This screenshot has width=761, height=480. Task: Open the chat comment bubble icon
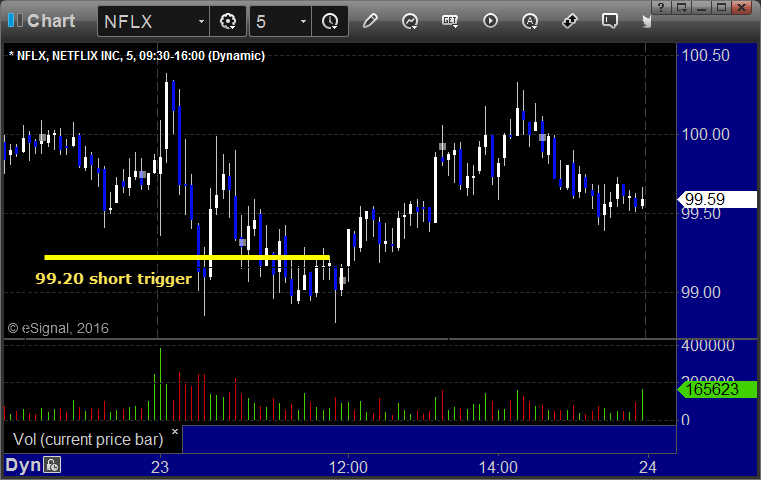610,21
